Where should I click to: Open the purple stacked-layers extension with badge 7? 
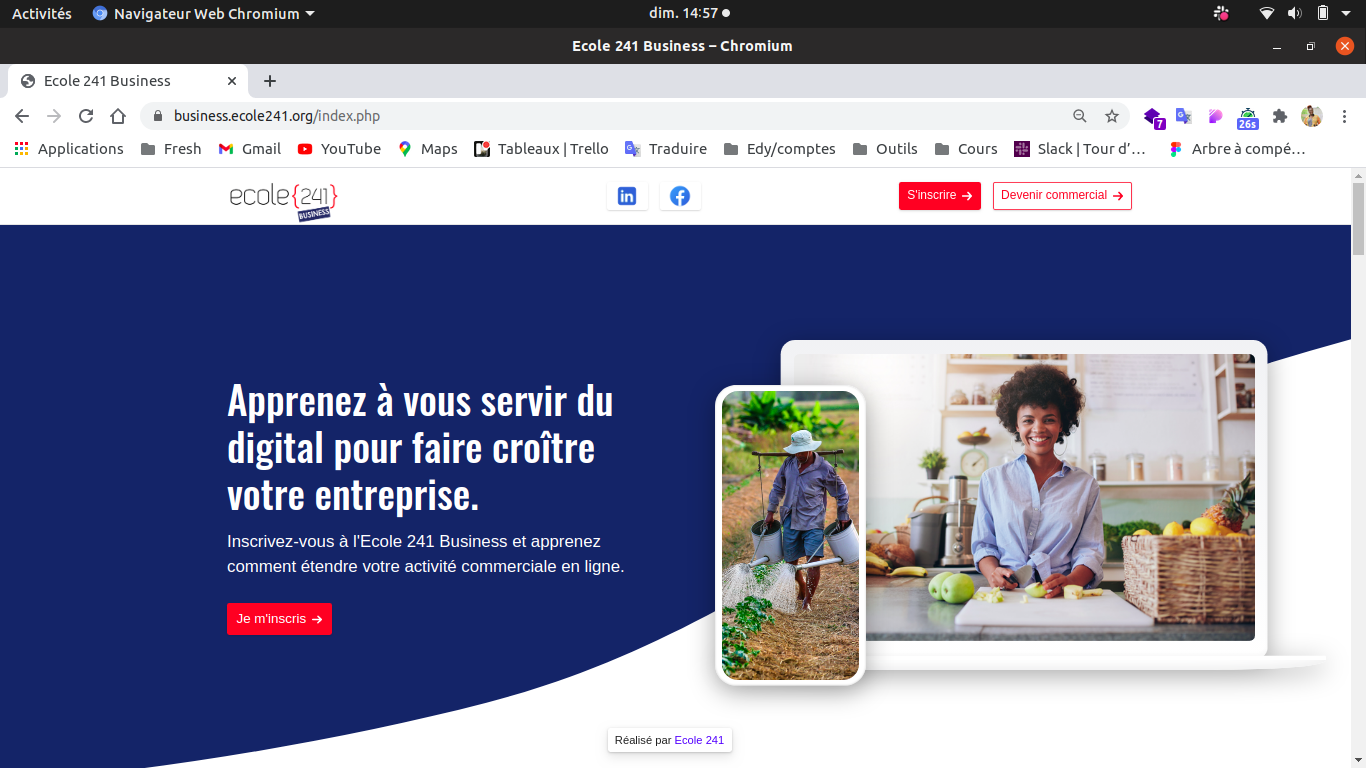pos(1153,117)
